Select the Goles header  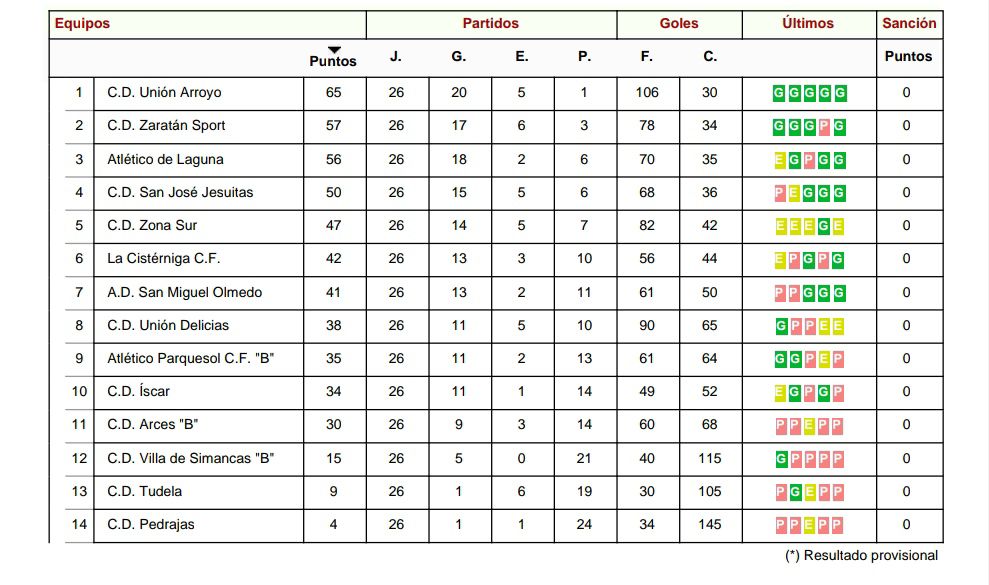coord(679,23)
